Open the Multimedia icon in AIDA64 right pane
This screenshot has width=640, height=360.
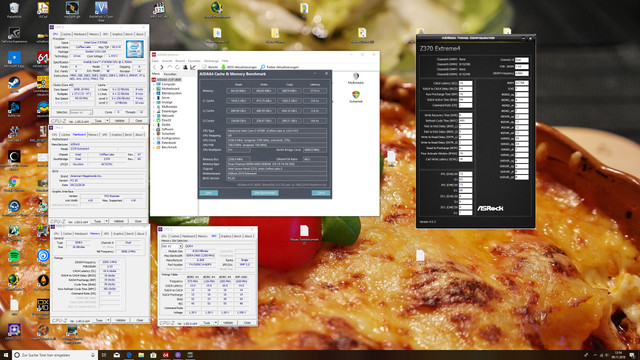(356, 77)
